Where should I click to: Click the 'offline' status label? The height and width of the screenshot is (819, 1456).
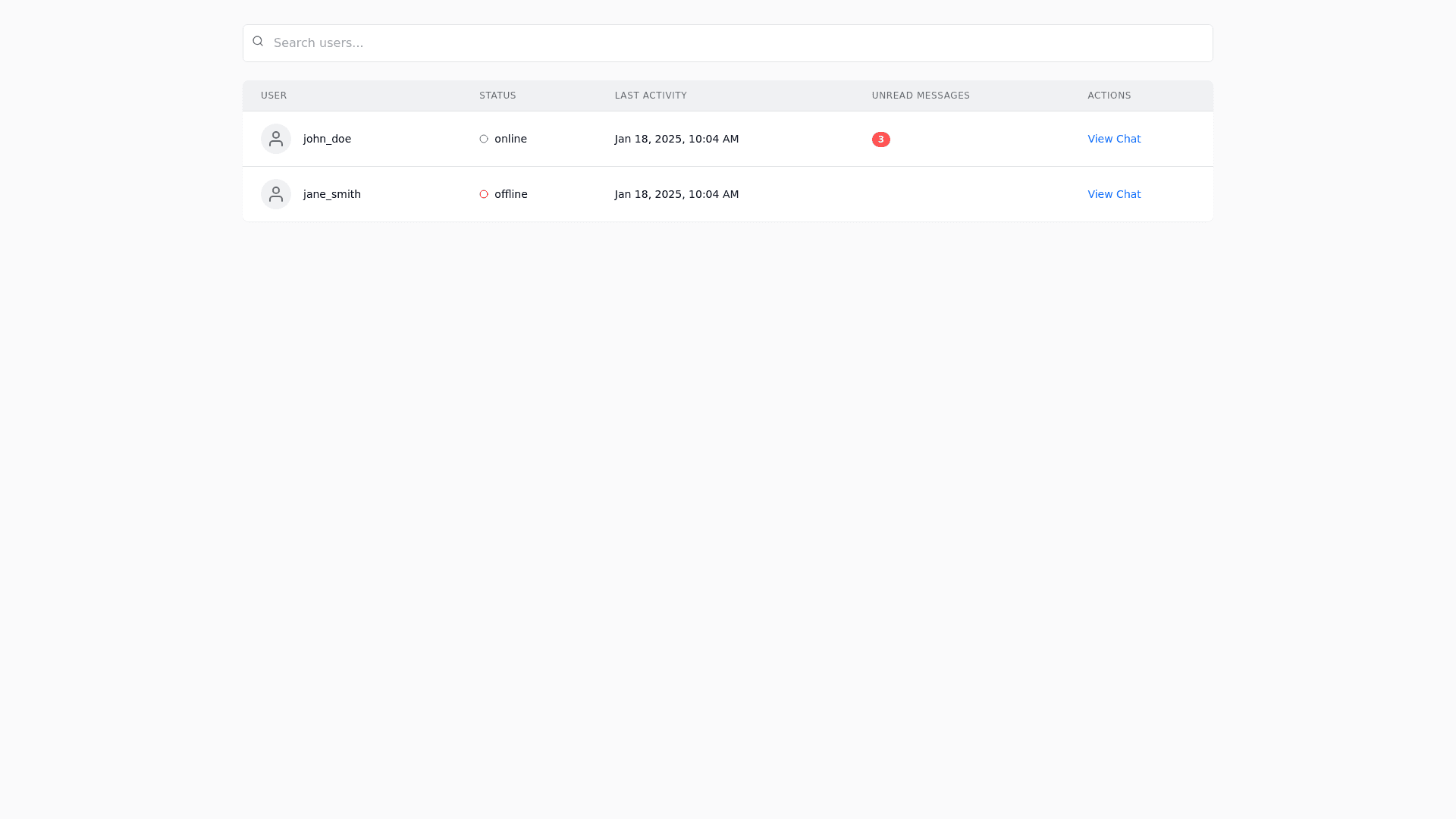510,194
